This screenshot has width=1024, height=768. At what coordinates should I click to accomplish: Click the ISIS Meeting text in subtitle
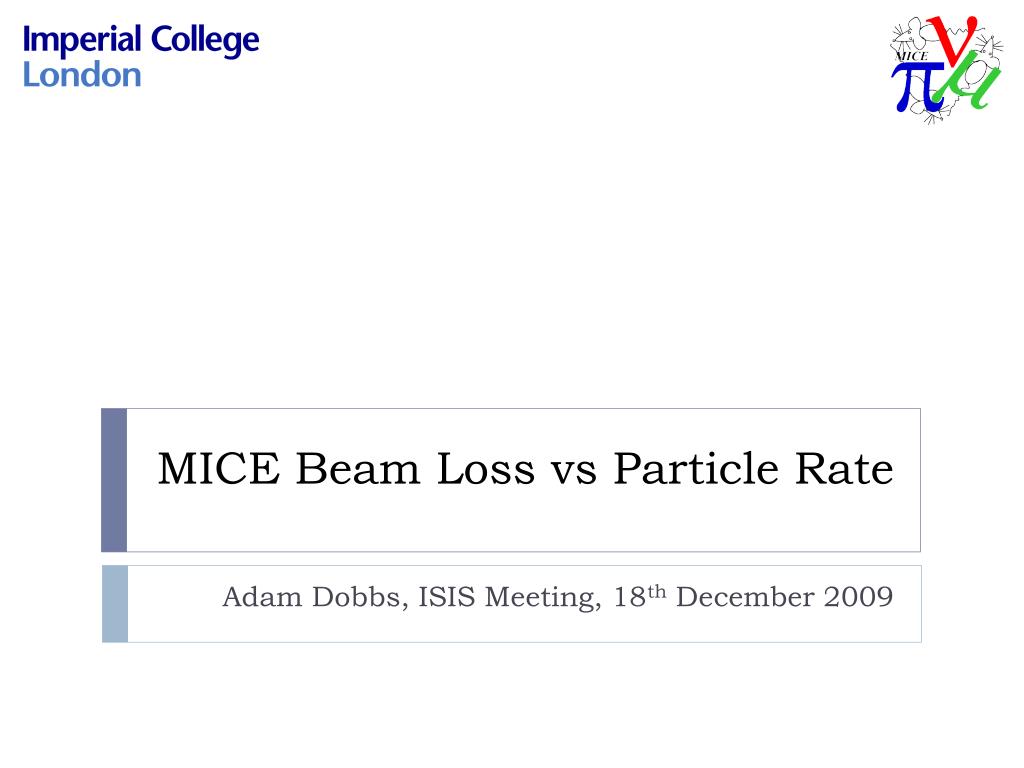pos(507,598)
